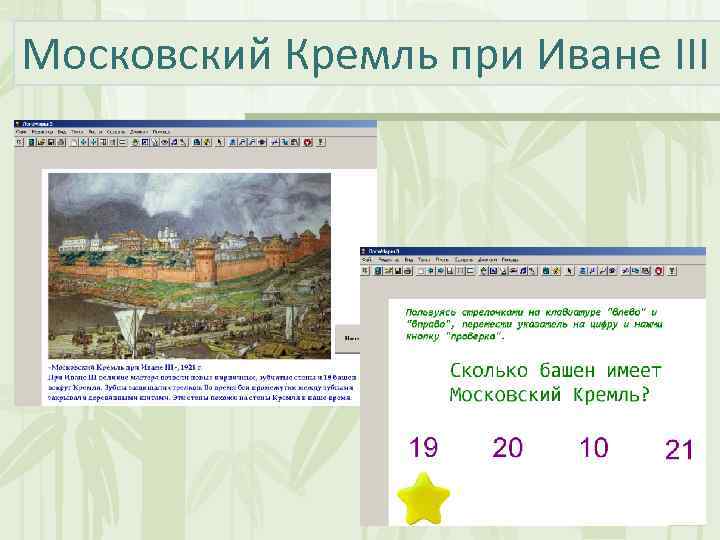
Task: Click the printer icon in the painting window toolbar
Action: pyautogui.click(x=61, y=142)
